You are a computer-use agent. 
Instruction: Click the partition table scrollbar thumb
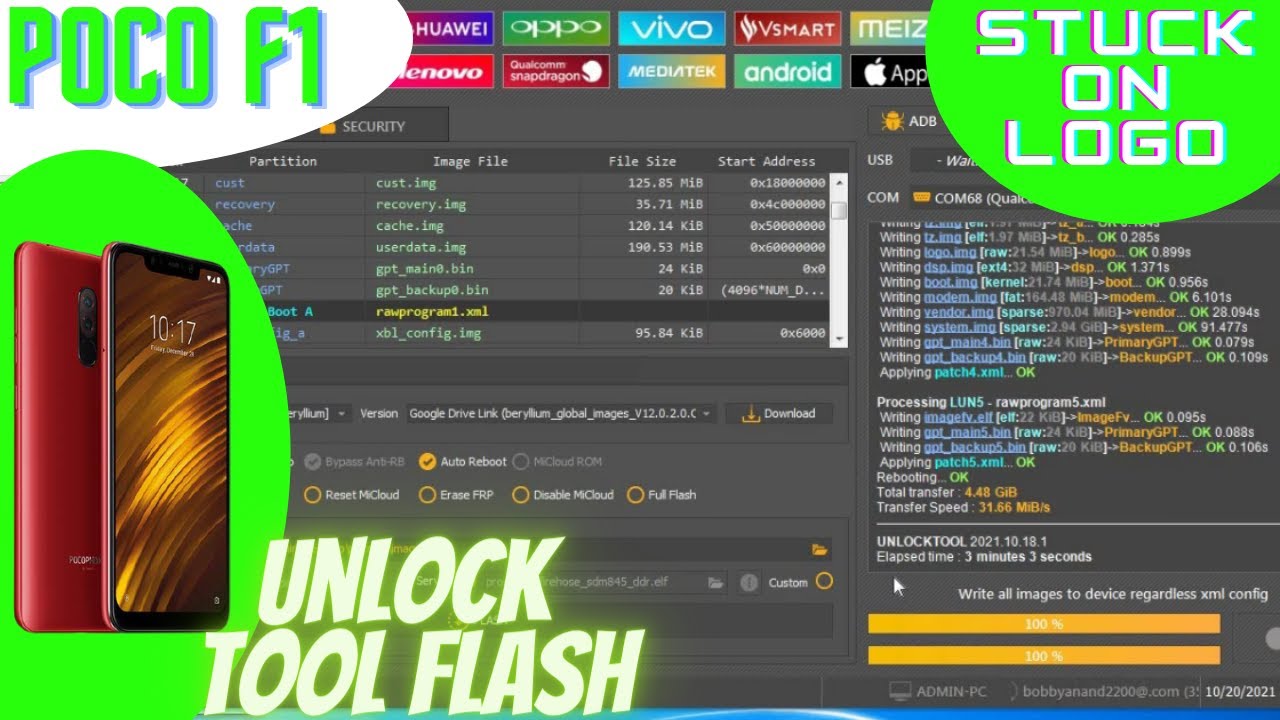(x=840, y=211)
